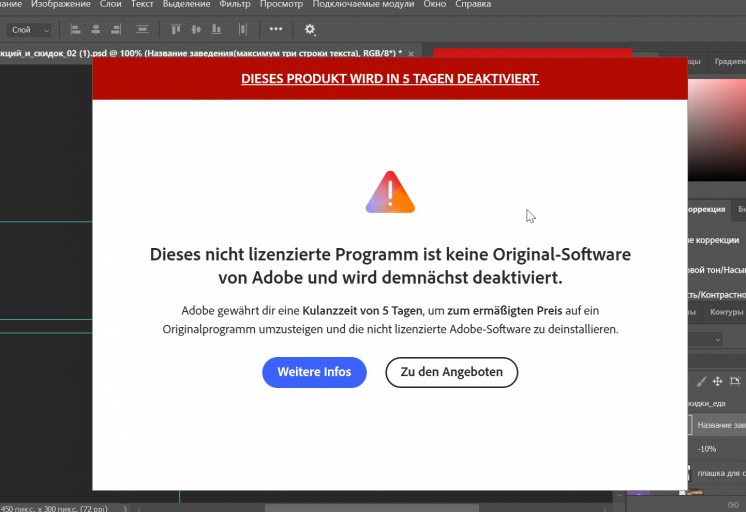The image size is (746, 512).
Task: Click the коррекции presets heading
Action: click(714, 240)
